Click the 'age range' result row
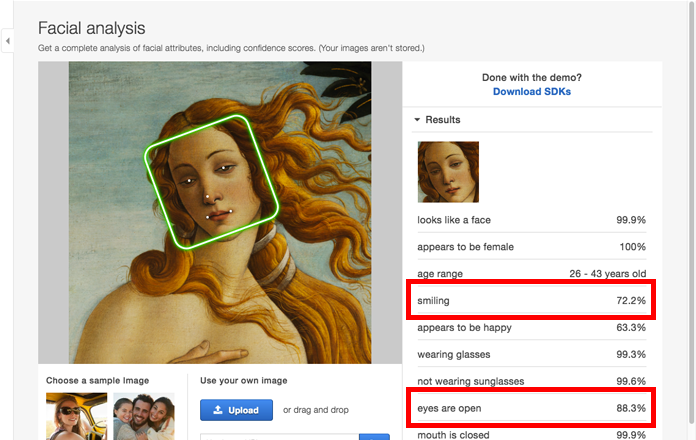The height and width of the screenshot is (440, 696). [531, 274]
